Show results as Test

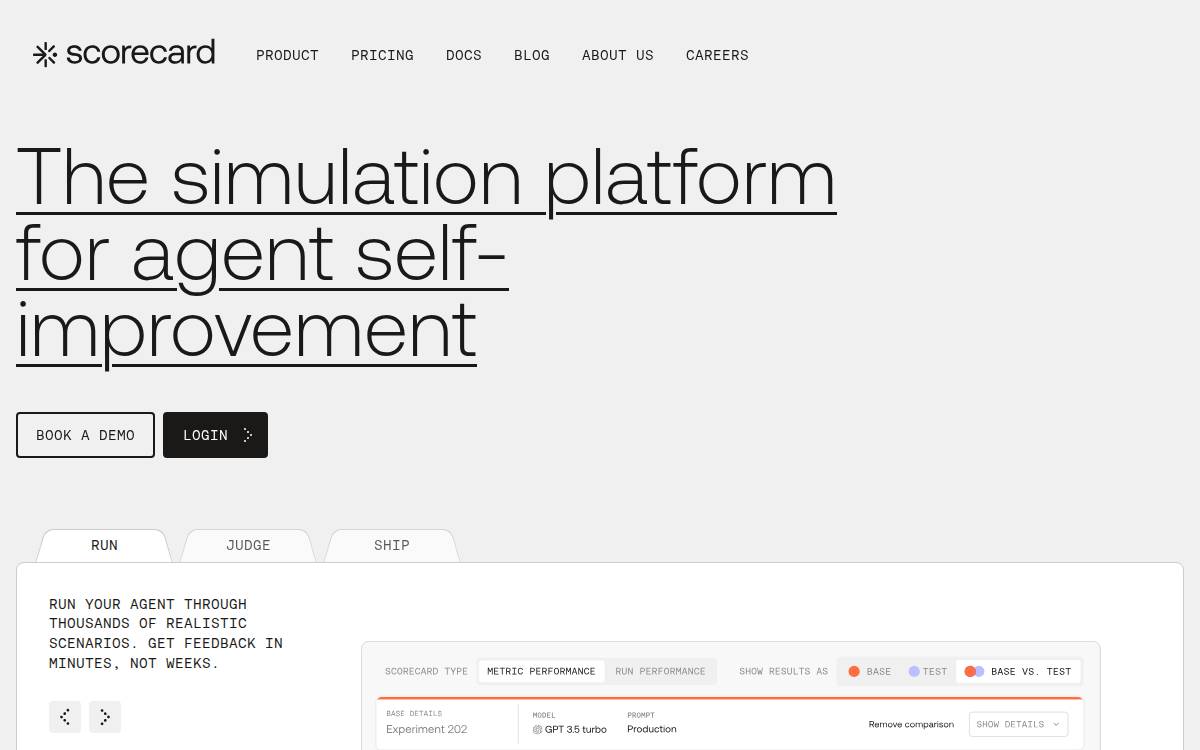pyautogui.click(x=927, y=671)
